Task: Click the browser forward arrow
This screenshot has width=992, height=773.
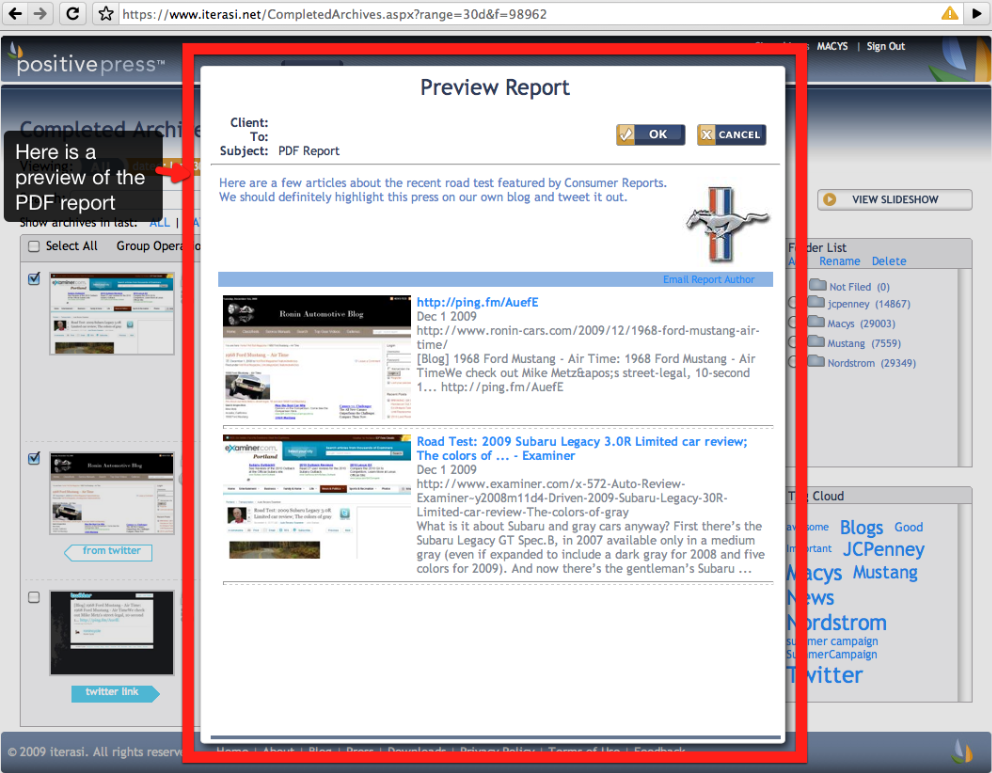Action: click(x=40, y=13)
